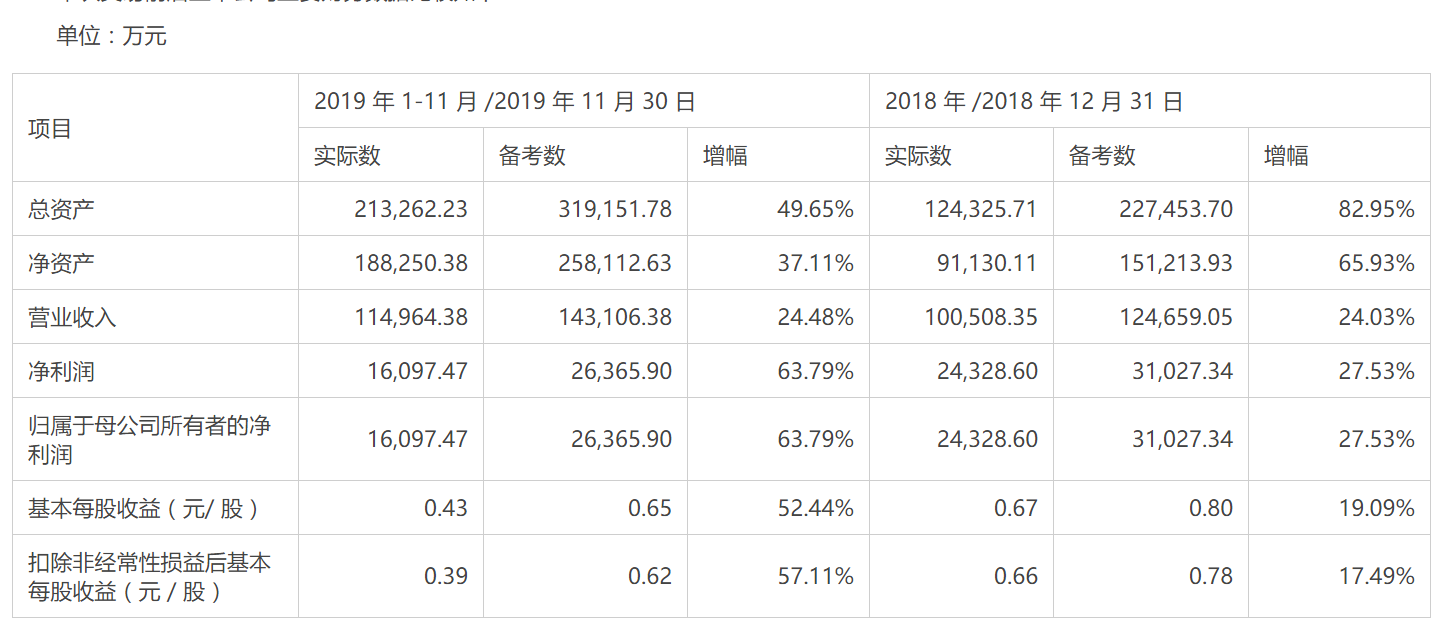Select the 82.95% growth cell
Image resolution: width=1444 pixels, height=633 pixels.
1376,209
